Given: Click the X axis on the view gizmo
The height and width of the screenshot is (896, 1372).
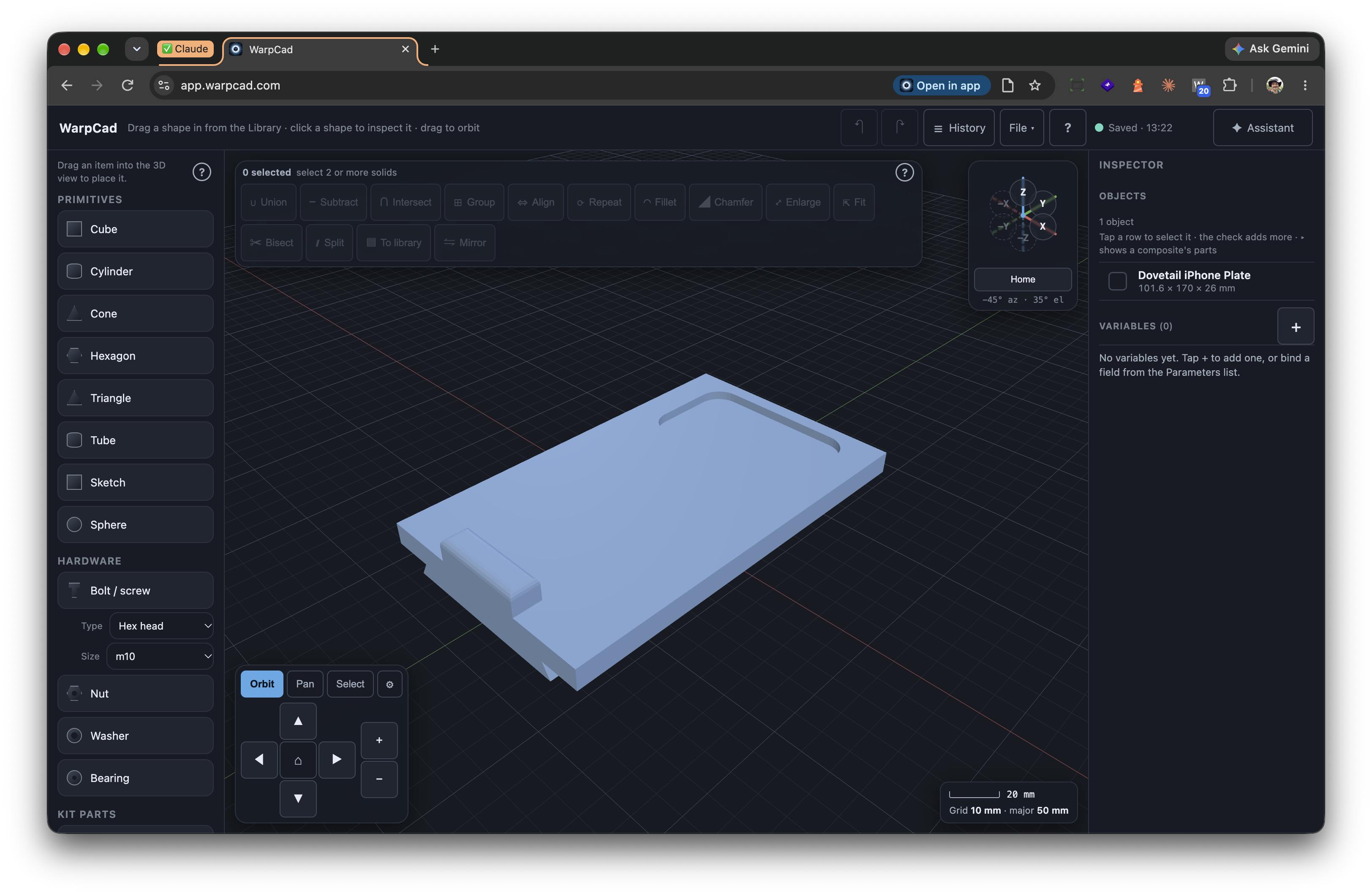Looking at the screenshot, I should [x=1042, y=226].
